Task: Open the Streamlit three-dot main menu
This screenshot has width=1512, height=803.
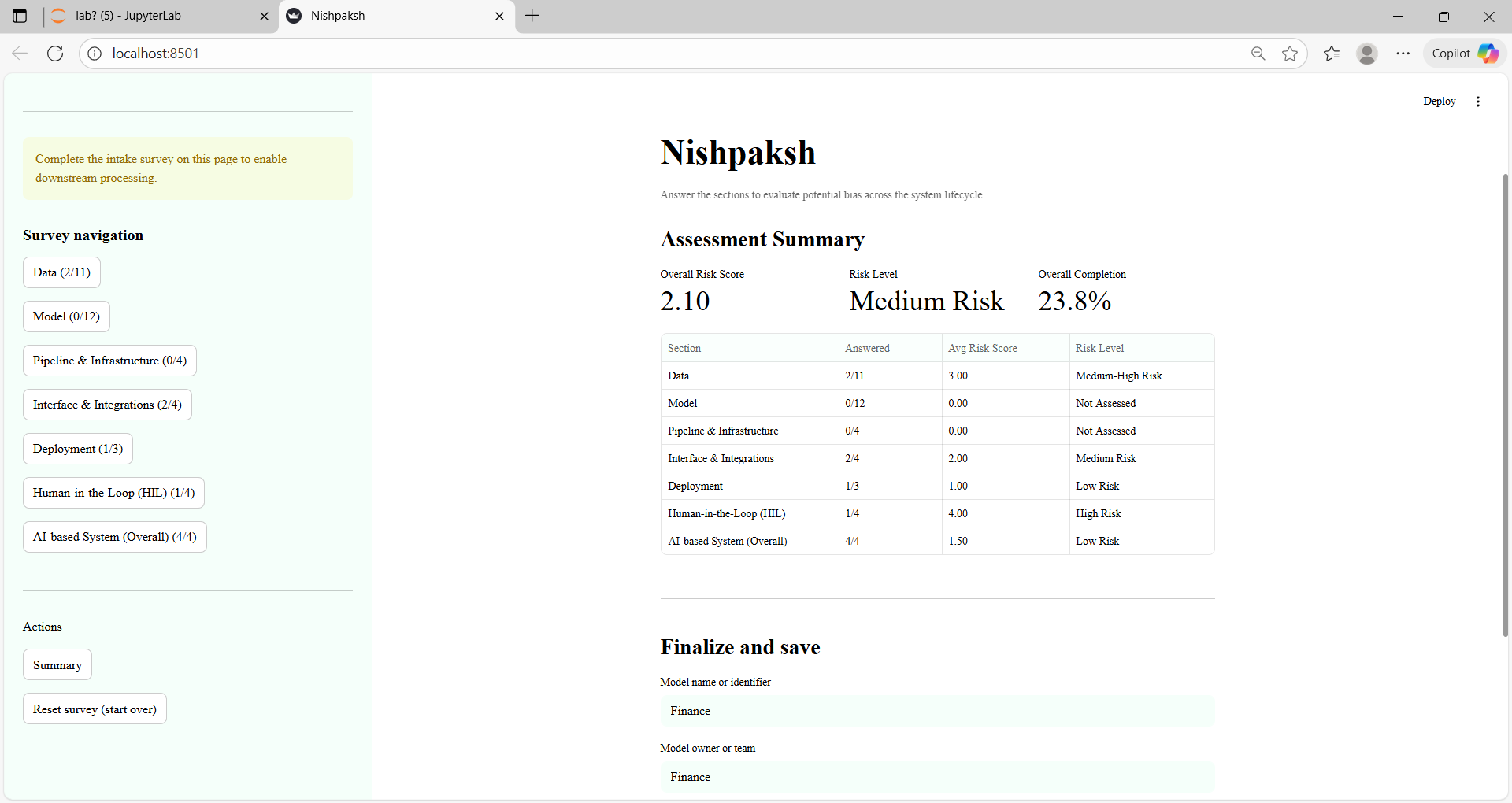Action: (1478, 102)
